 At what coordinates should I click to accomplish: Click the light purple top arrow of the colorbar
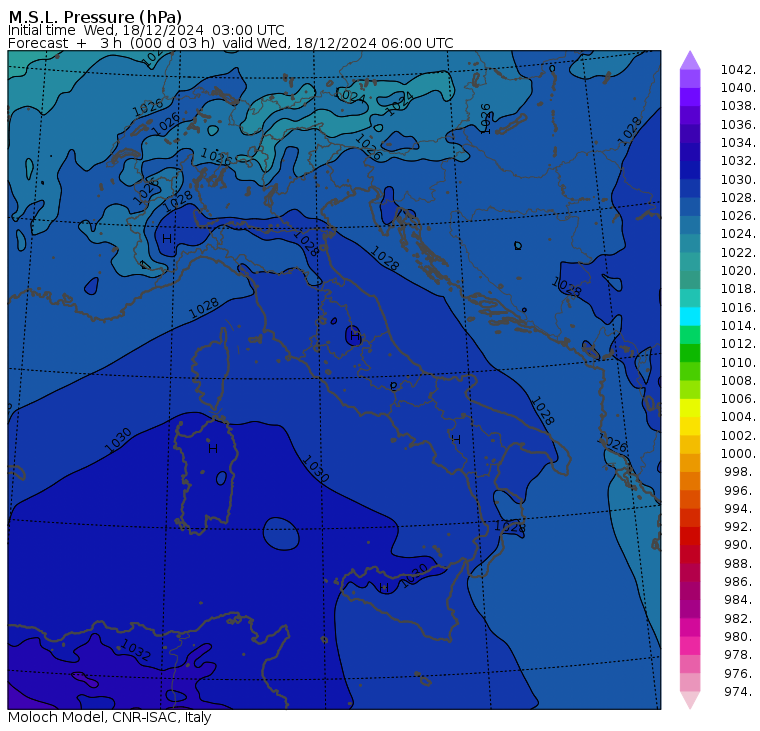point(690,60)
